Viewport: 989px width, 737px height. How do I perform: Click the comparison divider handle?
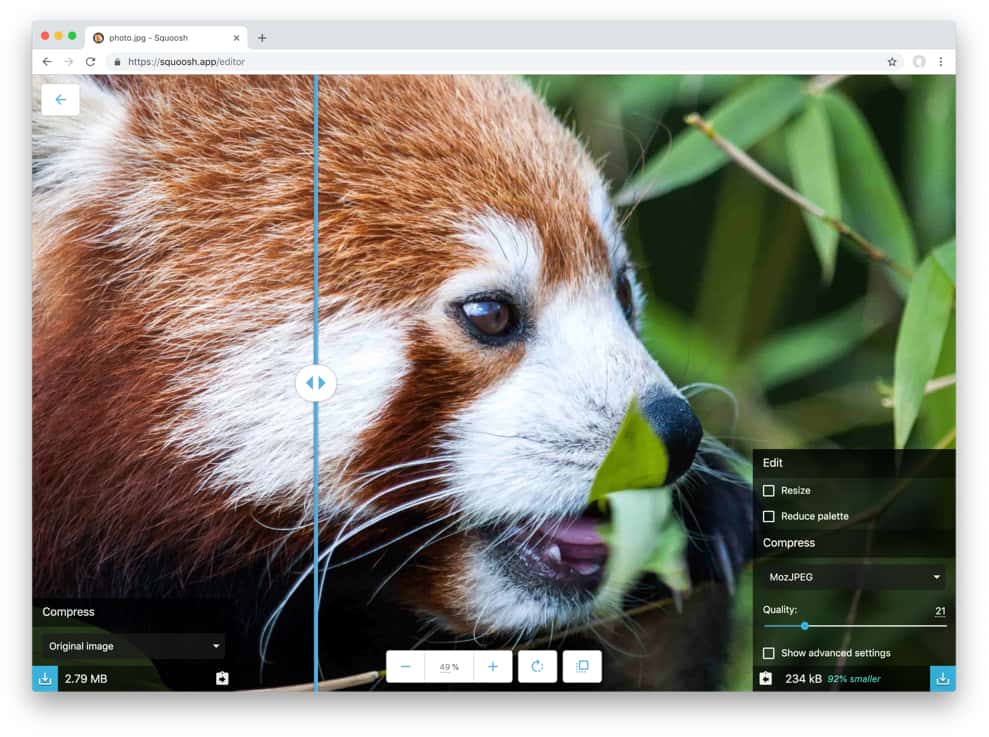pos(316,382)
